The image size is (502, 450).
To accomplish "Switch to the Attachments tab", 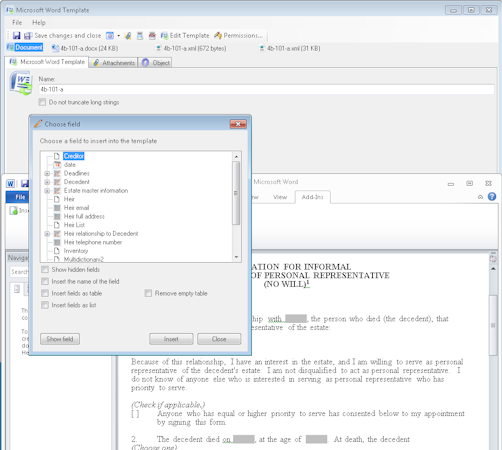I will (x=114, y=63).
